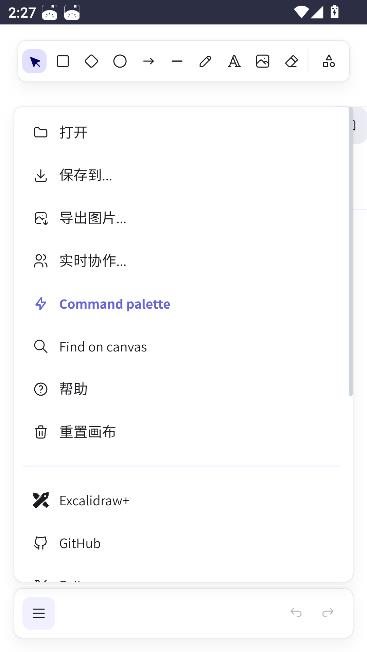
Task: Select the Ellipse tool
Action: pyautogui.click(x=120, y=62)
